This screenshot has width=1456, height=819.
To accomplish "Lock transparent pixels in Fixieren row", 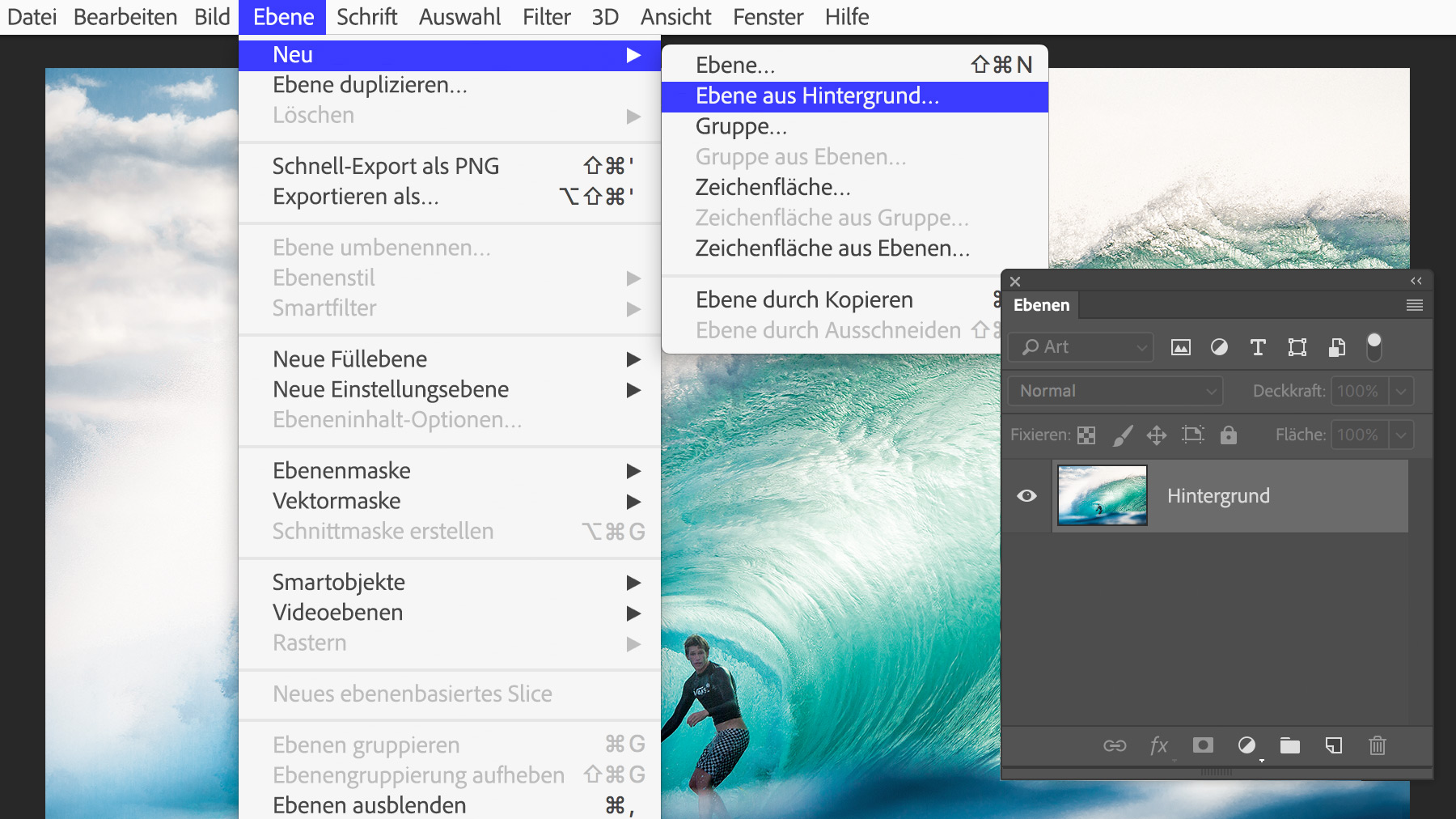I will pyautogui.click(x=1086, y=435).
